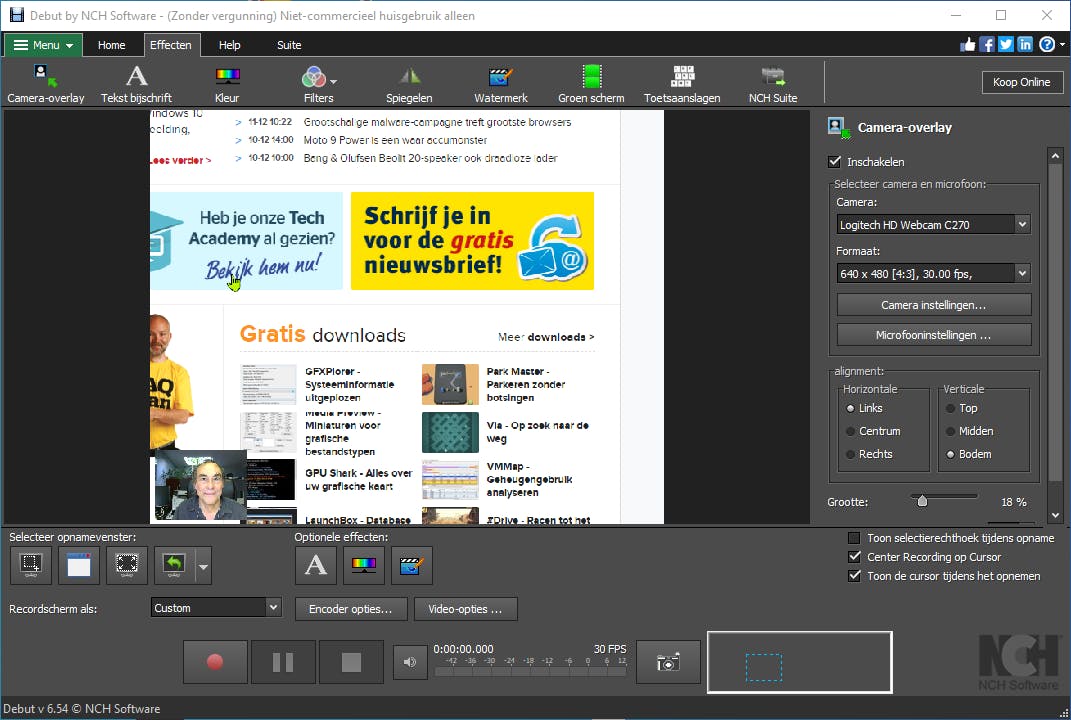Click the Encoder opties button
The height and width of the screenshot is (720, 1071).
(351, 608)
